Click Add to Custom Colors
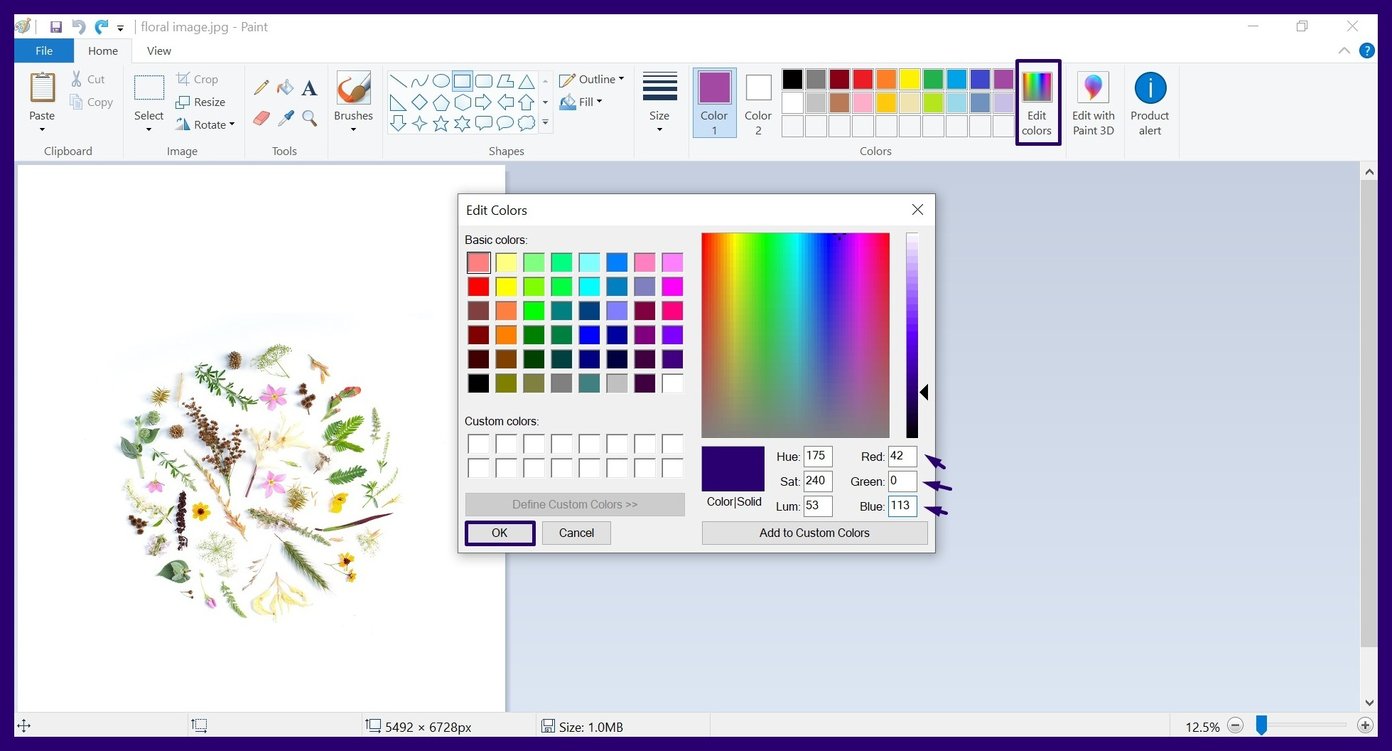 pos(814,532)
